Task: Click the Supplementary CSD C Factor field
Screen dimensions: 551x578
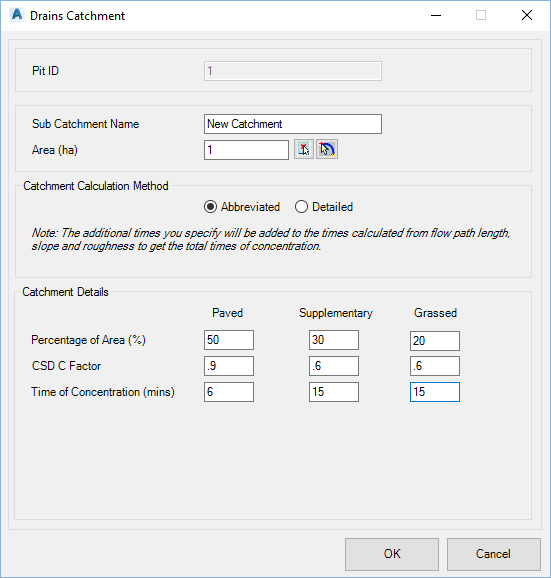Action: [334, 366]
